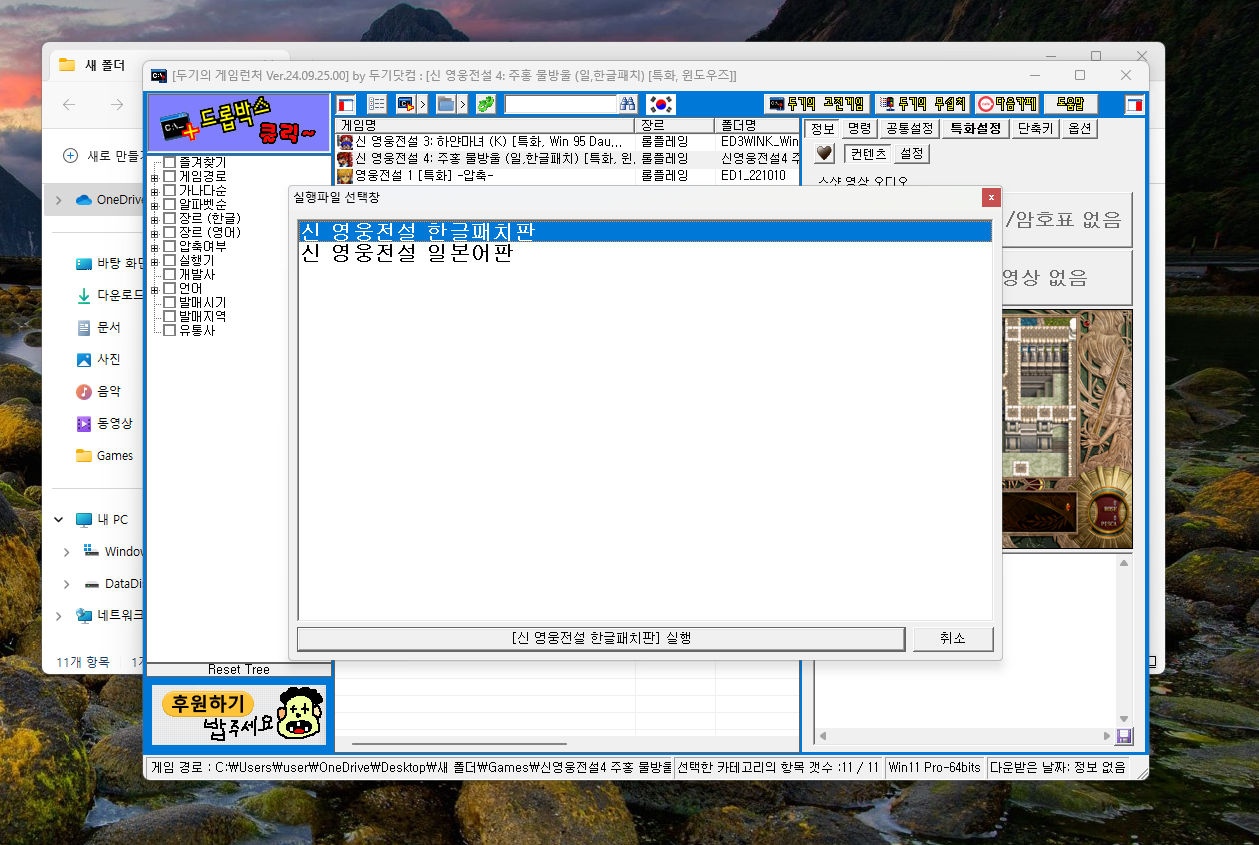Select 신 영웅전설 일본어판 in the list
The image size is (1259, 845).
[645, 253]
